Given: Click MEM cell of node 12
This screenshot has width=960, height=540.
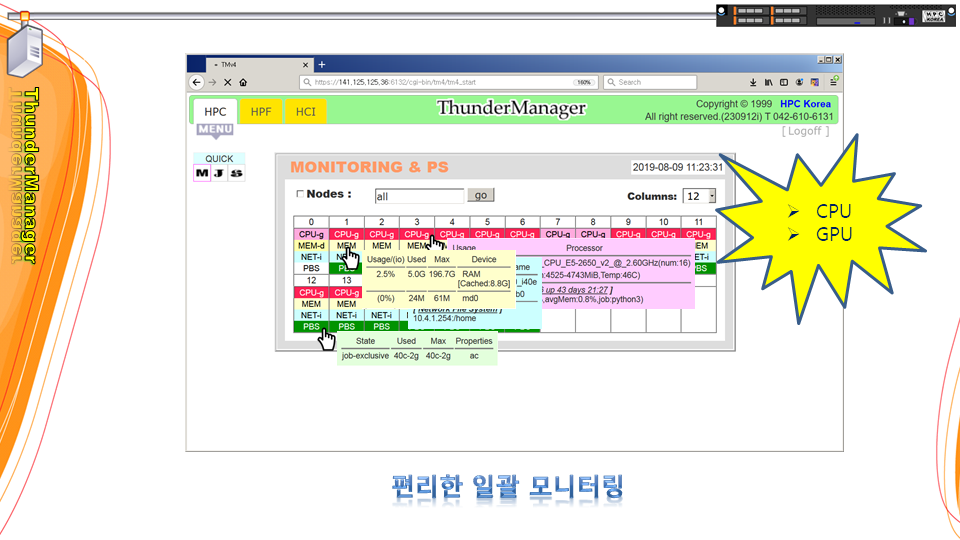Looking at the screenshot, I should pyautogui.click(x=311, y=304).
